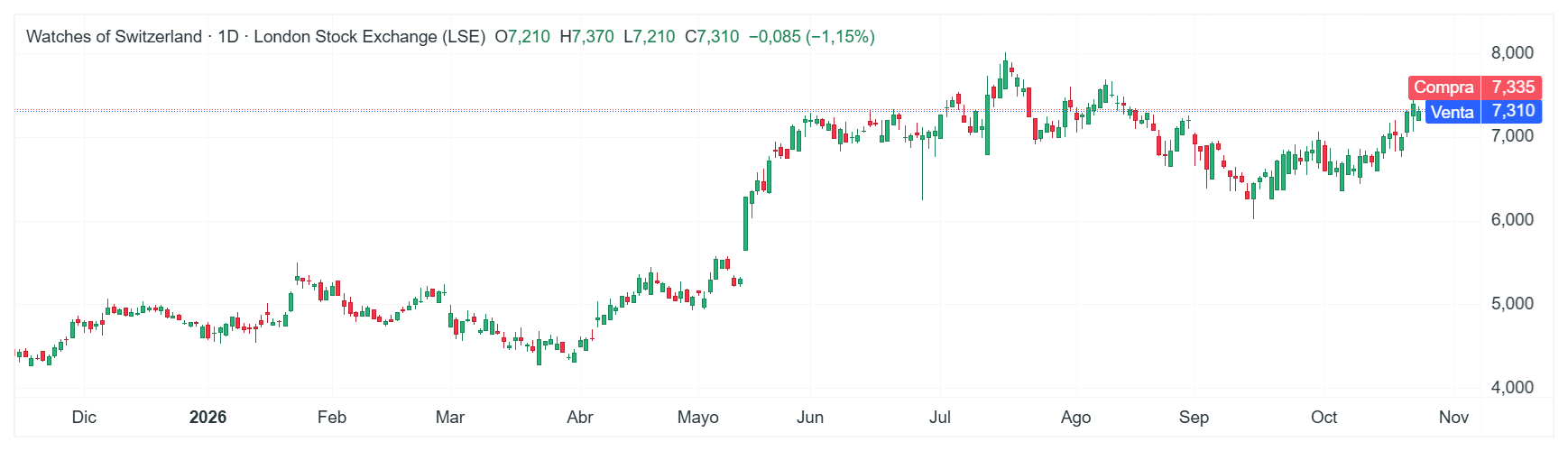Click the Jul month label on time axis
This screenshot has height=451, width=1568.
coord(940,417)
